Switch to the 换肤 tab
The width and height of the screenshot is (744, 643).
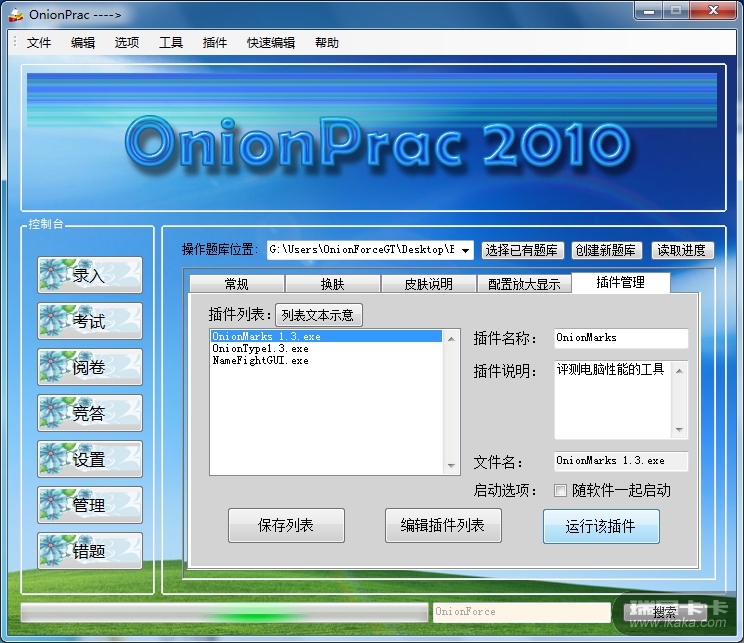point(333,284)
